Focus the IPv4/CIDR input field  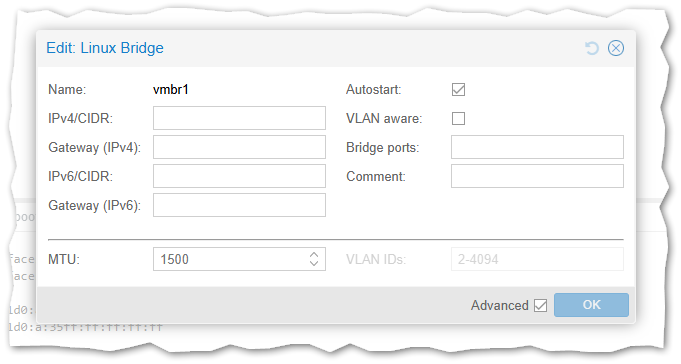239,118
